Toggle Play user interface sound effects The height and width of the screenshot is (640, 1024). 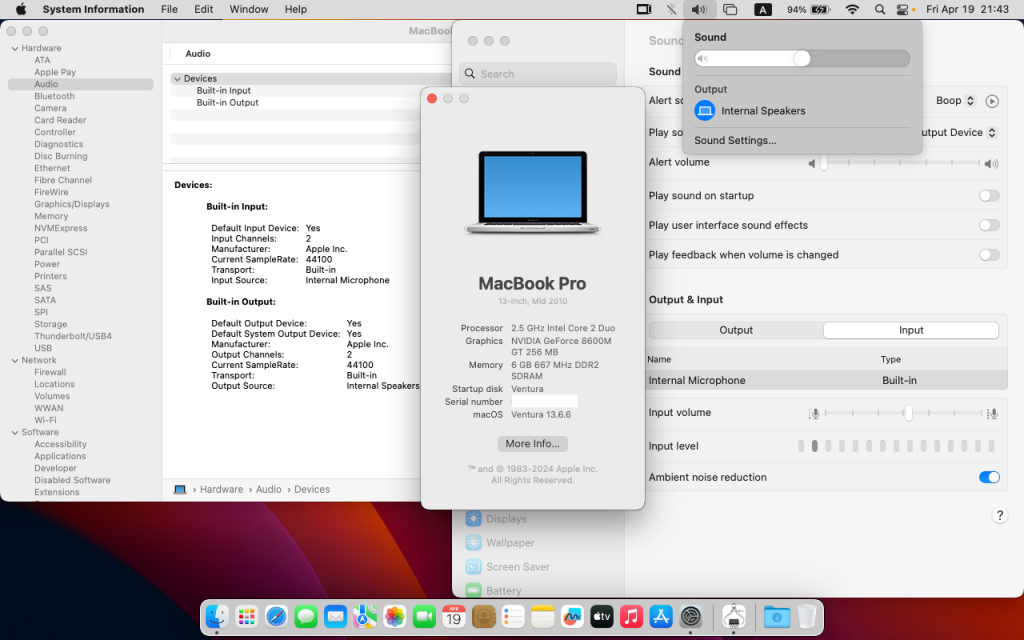(988, 225)
